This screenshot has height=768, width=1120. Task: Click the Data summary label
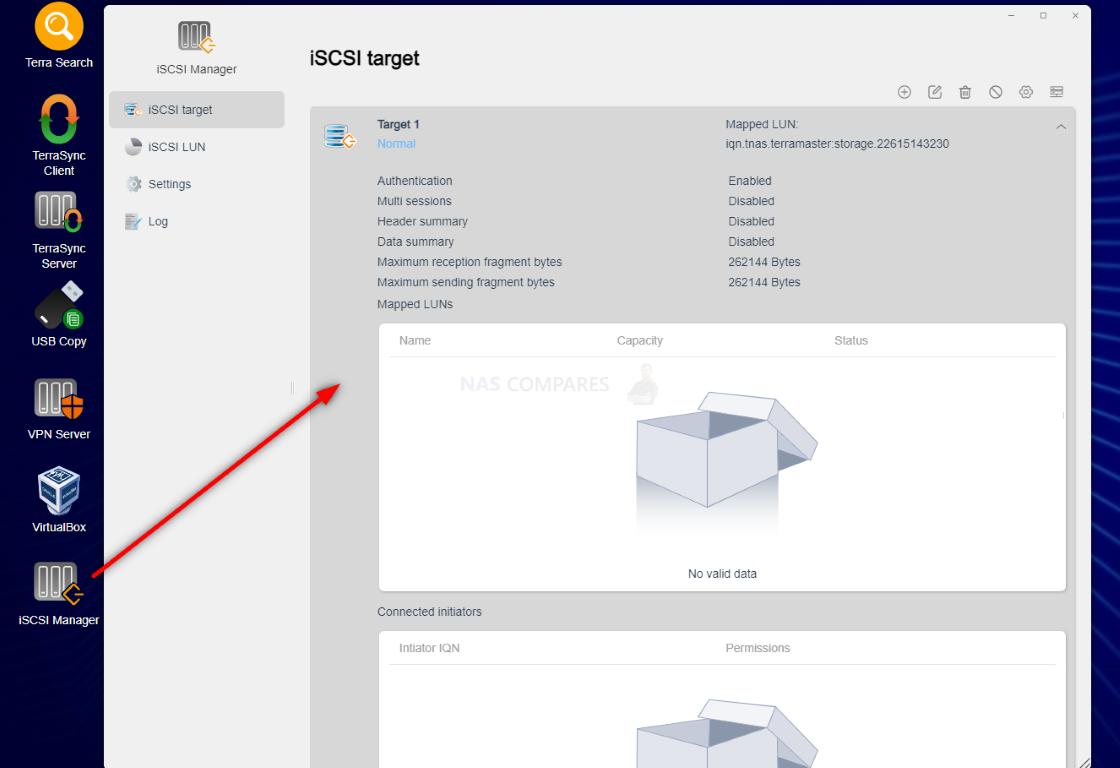pyautogui.click(x=415, y=241)
